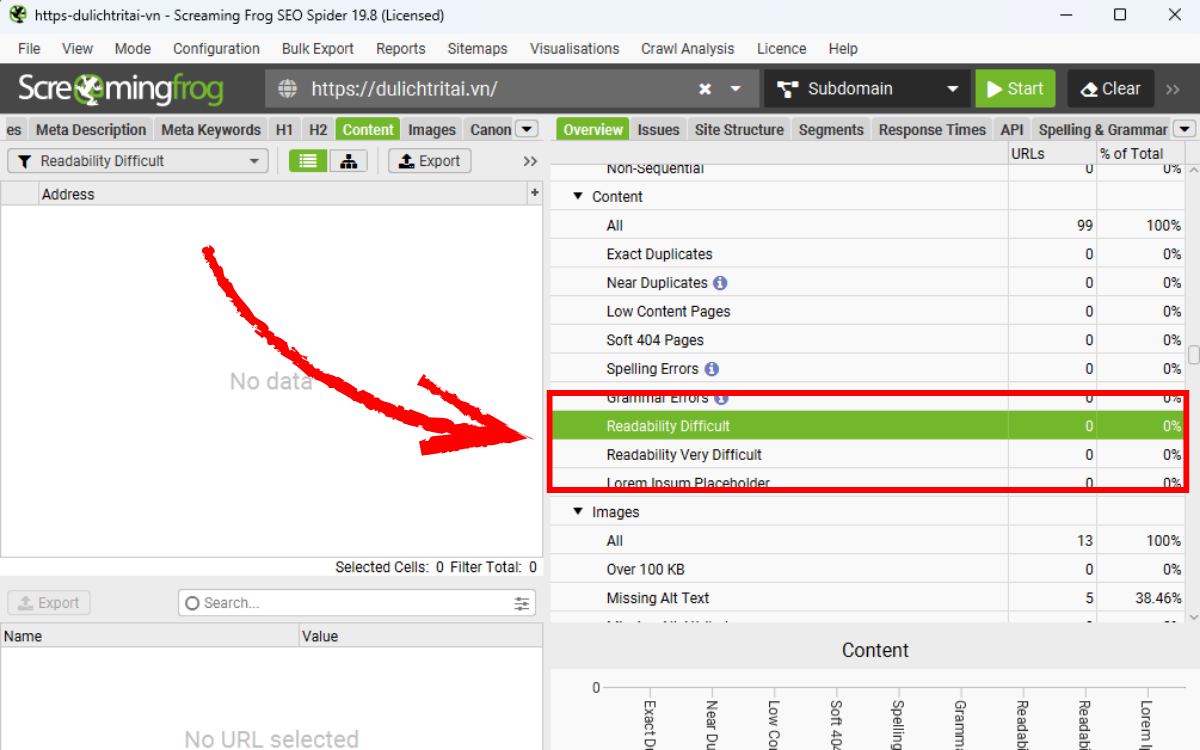Collapse the Images section in overview
The image size is (1200, 750).
(578, 512)
